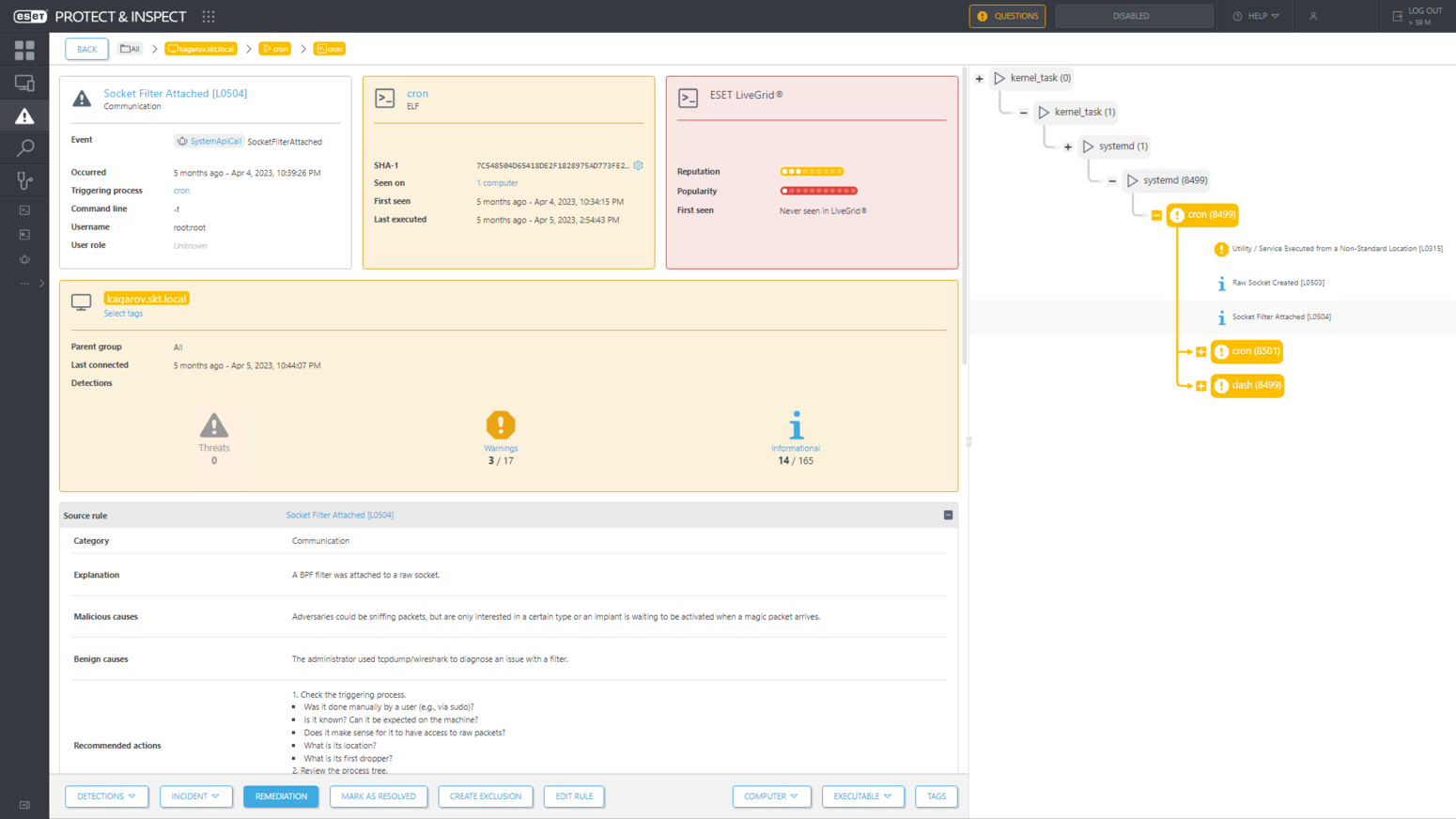Open the Detections dropdown button
This screenshot has width=1456, height=819.
pos(106,796)
